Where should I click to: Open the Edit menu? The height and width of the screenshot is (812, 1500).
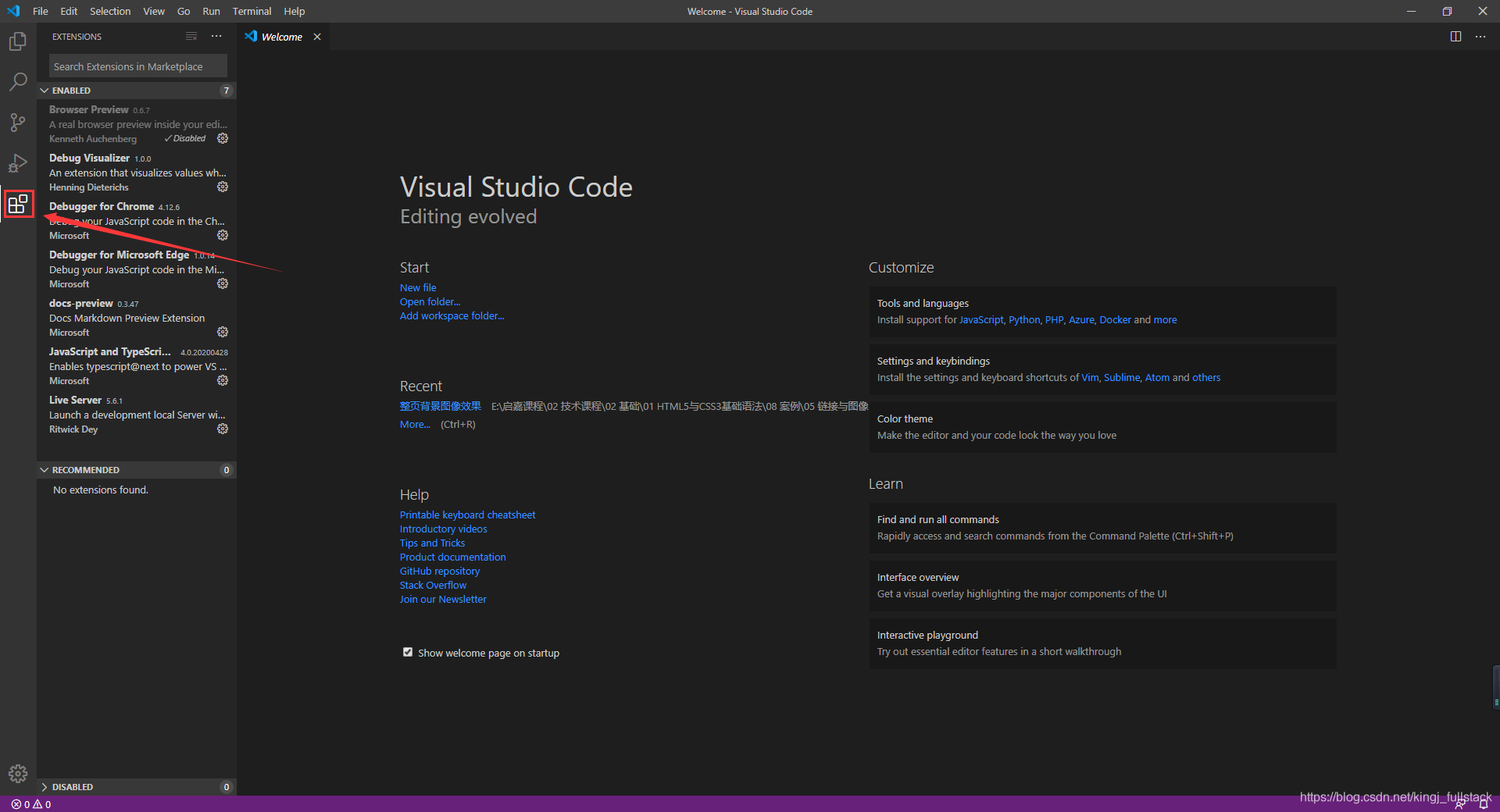[x=69, y=11]
